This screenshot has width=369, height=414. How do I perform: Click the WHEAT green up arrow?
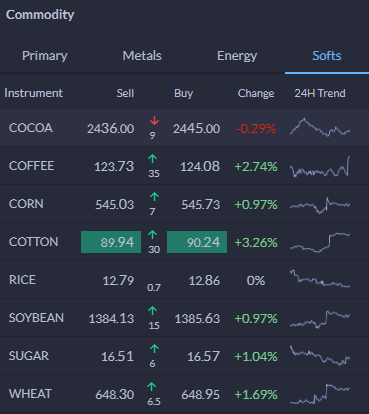pyautogui.click(x=151, y=387)
